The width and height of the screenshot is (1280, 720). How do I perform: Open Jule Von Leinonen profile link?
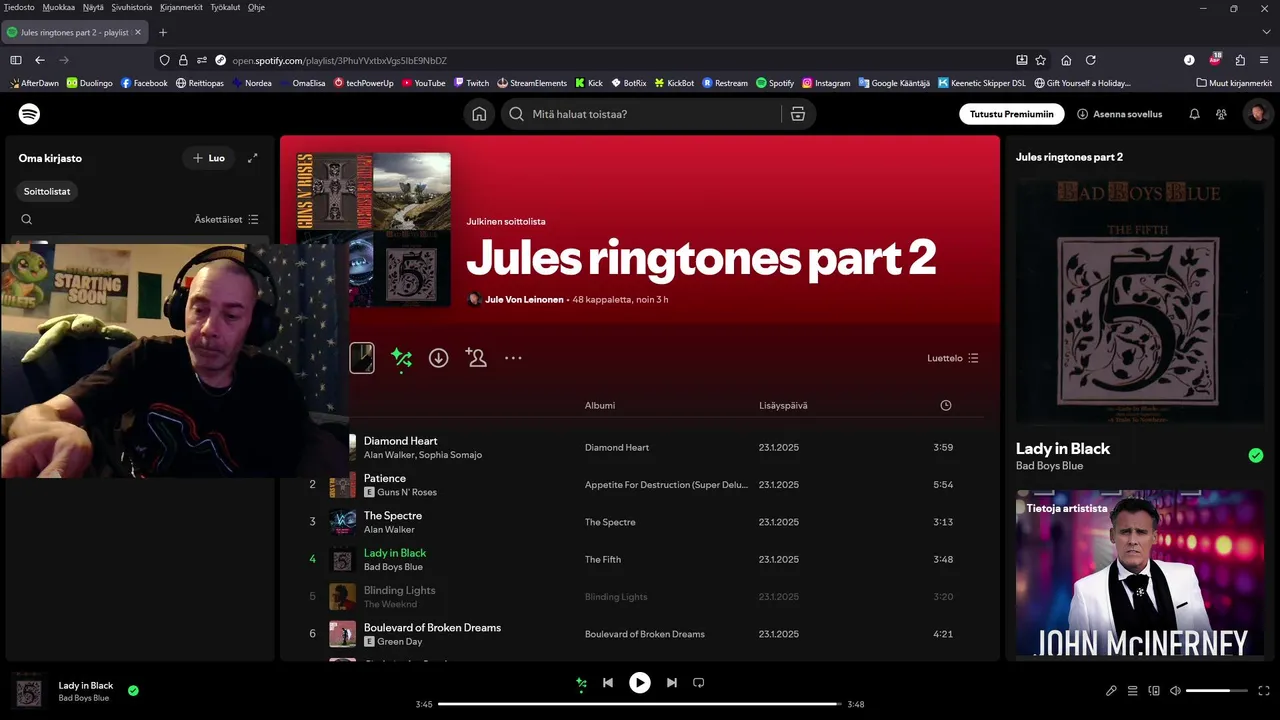point(524,299)
